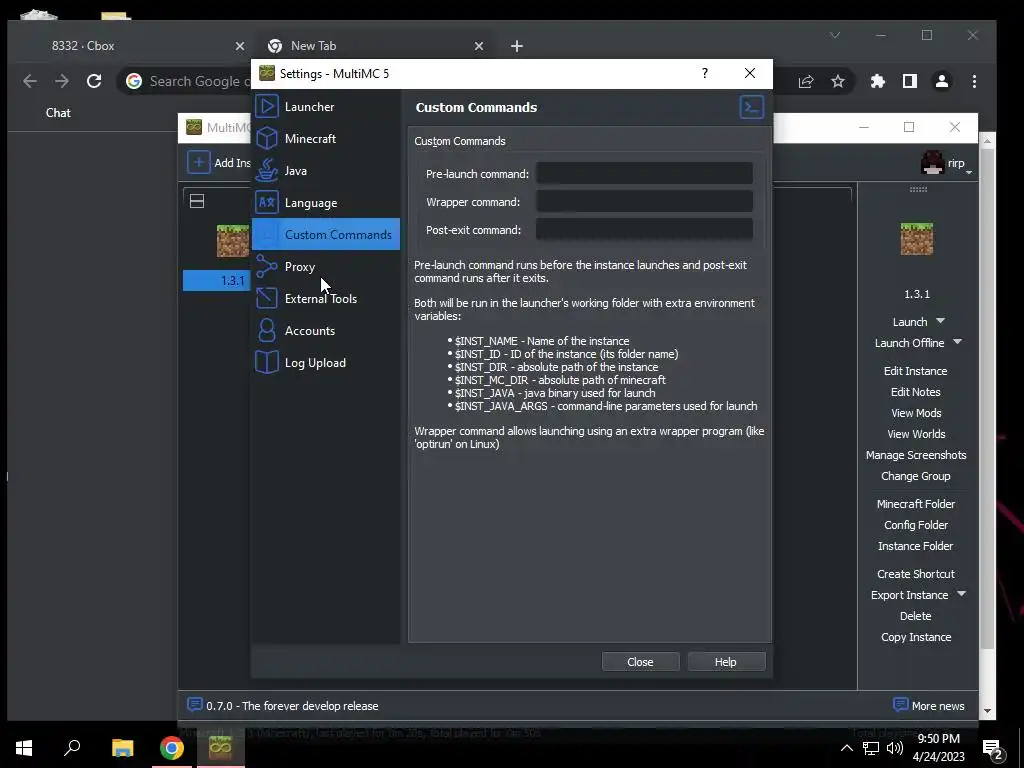Click View Mods in side panel
The image size is (1024, 768).
[916, 413]
